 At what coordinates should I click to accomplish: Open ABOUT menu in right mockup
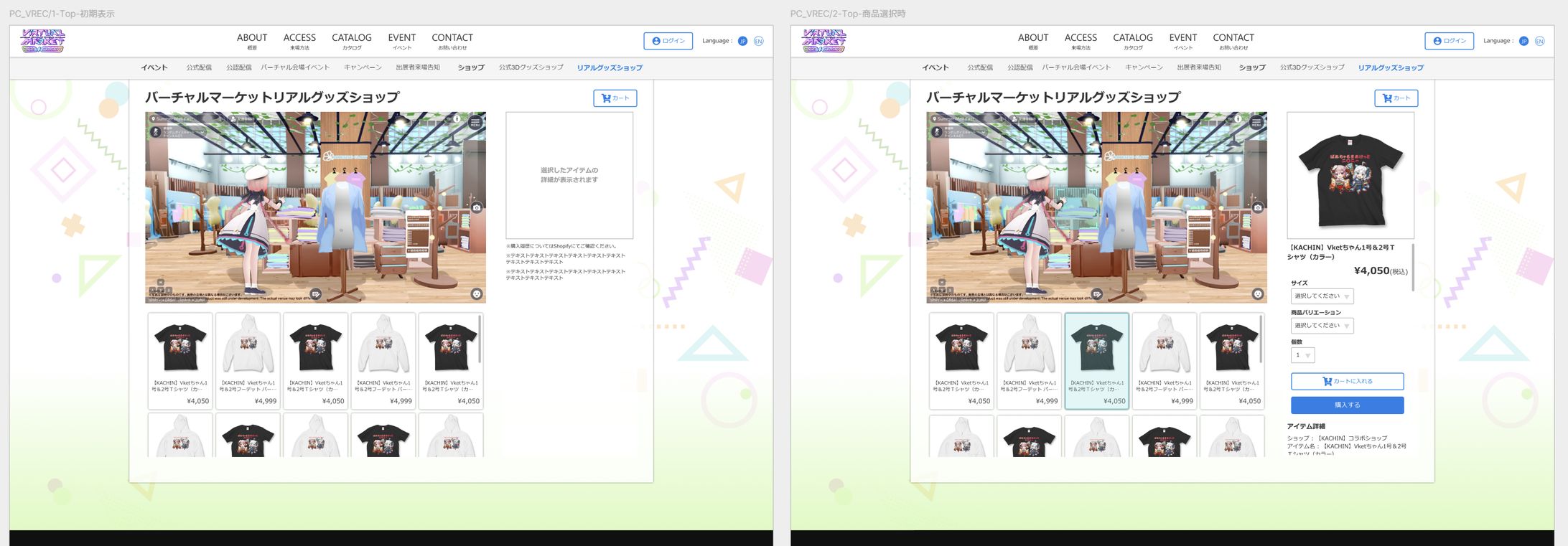pos(1033,41)
